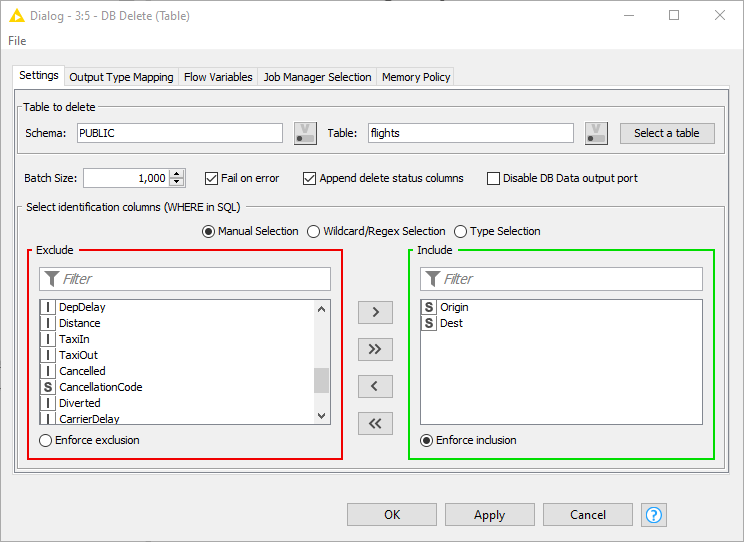Click the Select a table button
This screenshot has width=744, height=542.
pos(667,133)
